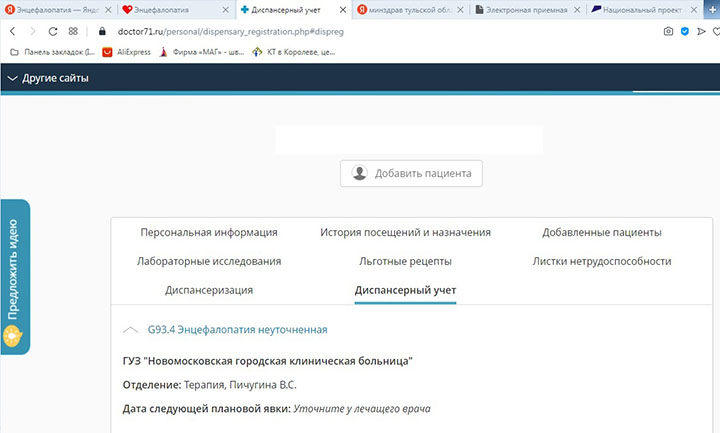Screen dimensions: 720x433
Task: Open the КТ в Королеве bookmark
Action: click(301, 51)
